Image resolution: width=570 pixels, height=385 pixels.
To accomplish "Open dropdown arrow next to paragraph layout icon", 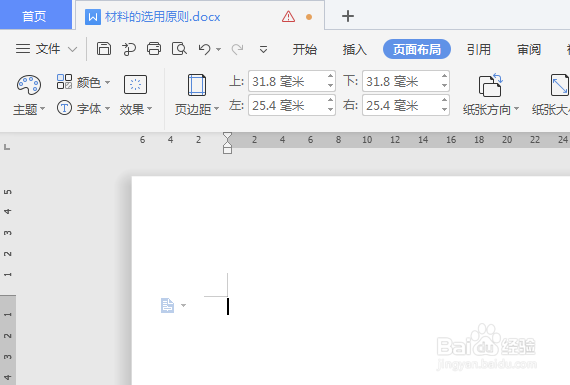I will click(183, 305).
